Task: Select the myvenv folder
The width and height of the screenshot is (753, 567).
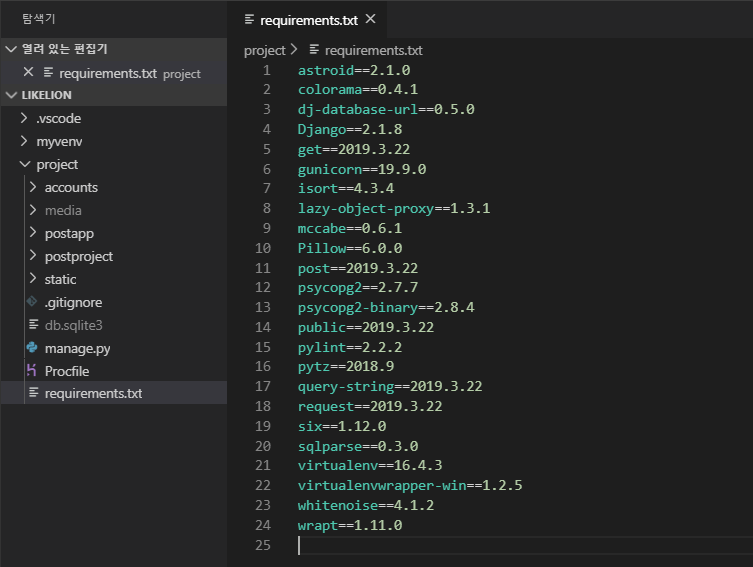Action: (60, 142)
